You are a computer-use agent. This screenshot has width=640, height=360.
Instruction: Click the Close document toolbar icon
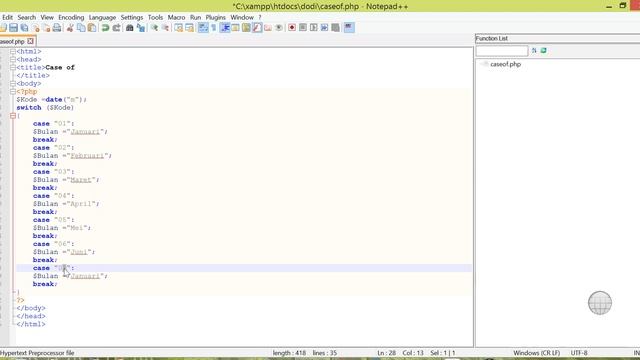pyautogui.click(x=36, y=28)
